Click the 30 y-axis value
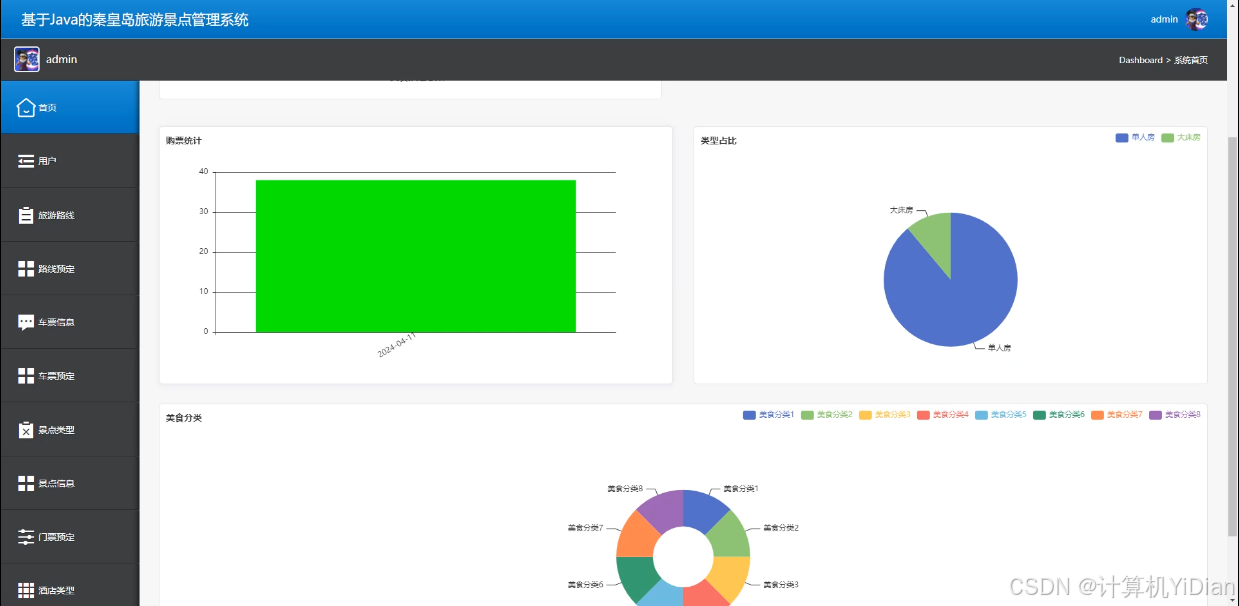The width and height of the screenshot is (1239, 606). 203,212
